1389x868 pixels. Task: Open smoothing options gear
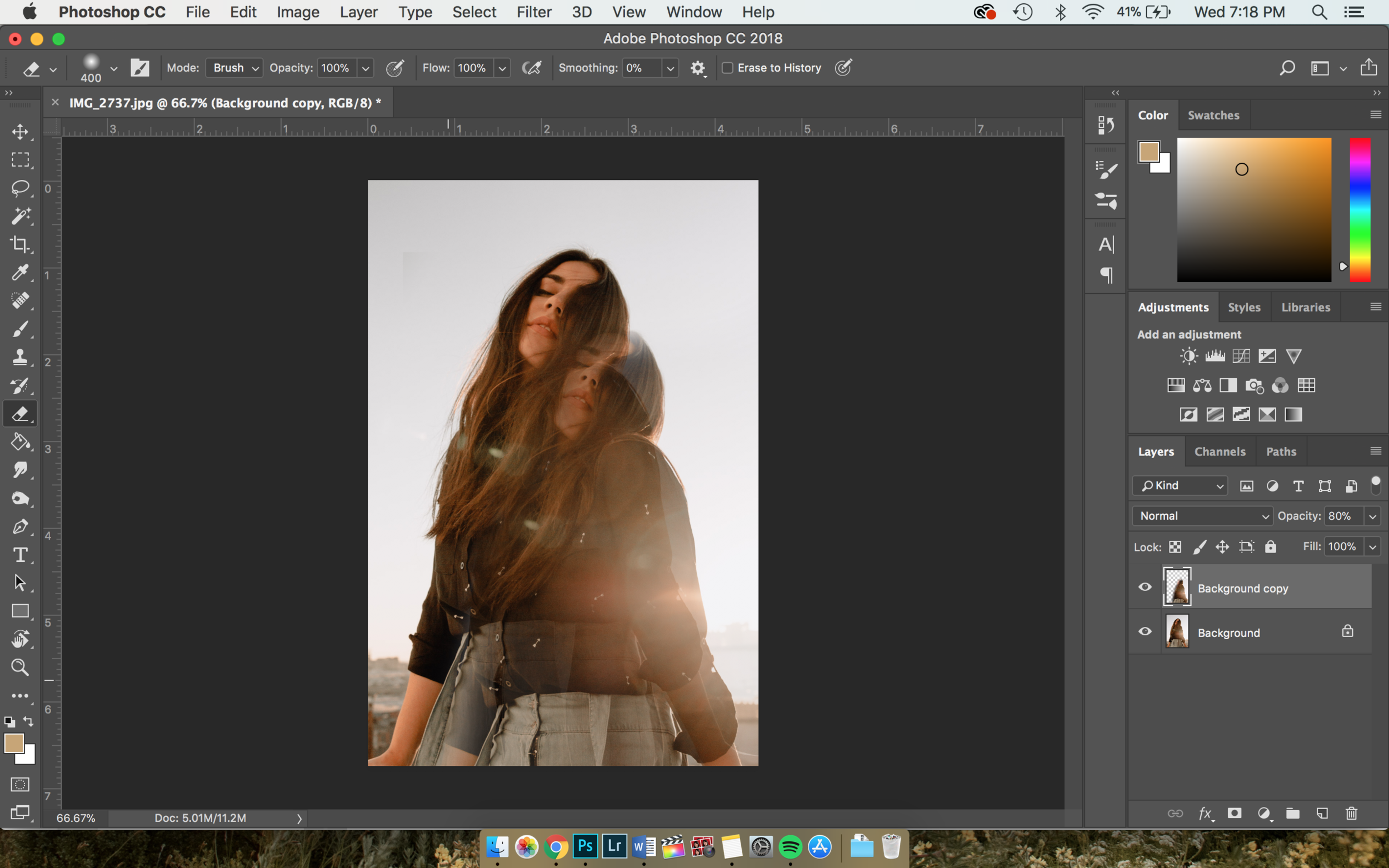click(x=697, y=68)
